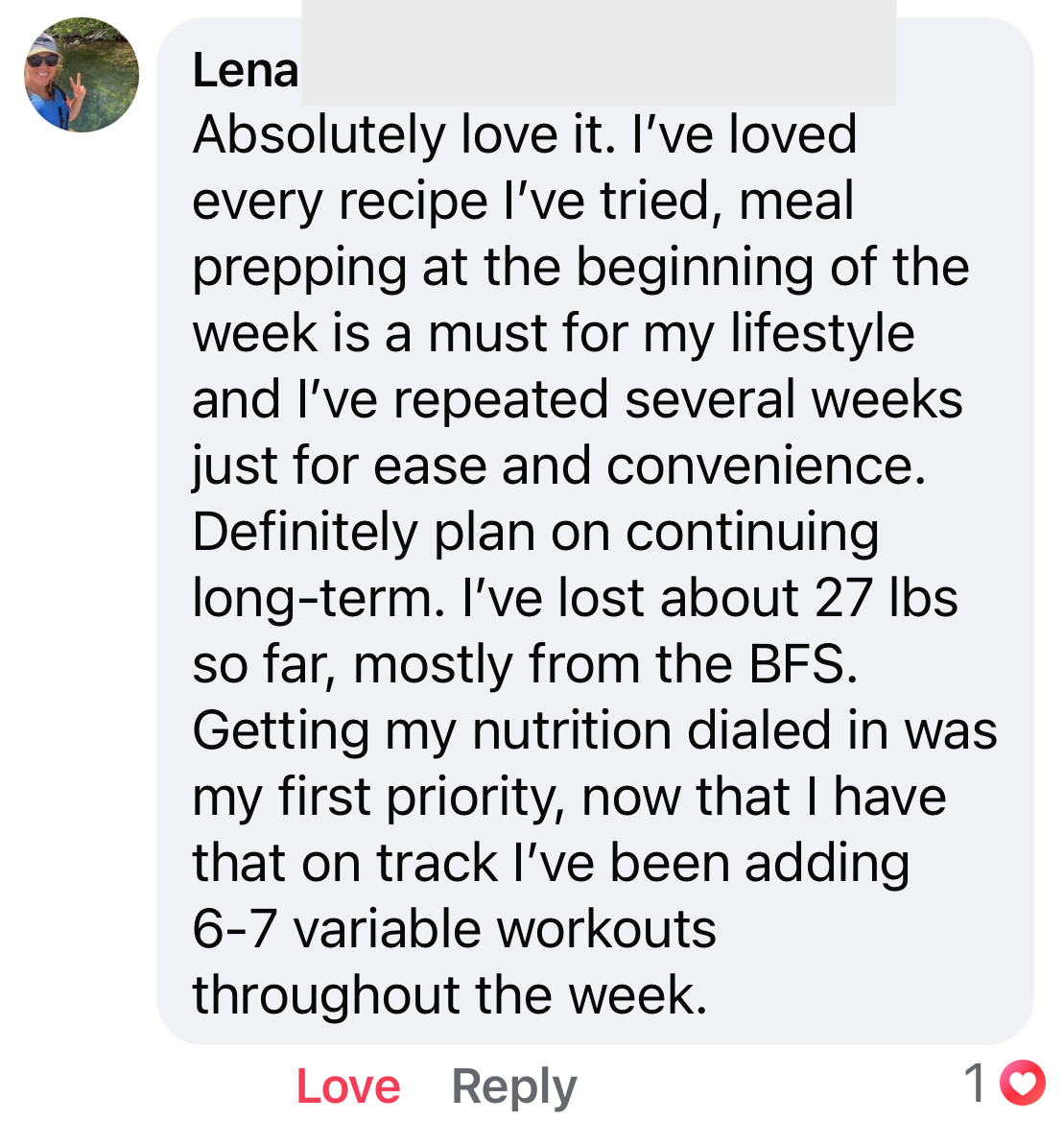Click the Love reaction button
Viewport: 1064px width, 1145px height.
[348, 1086]
